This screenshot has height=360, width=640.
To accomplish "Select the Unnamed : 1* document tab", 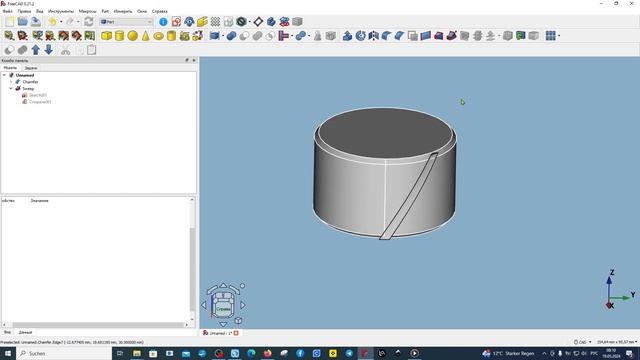I will [x=220, y=333].
